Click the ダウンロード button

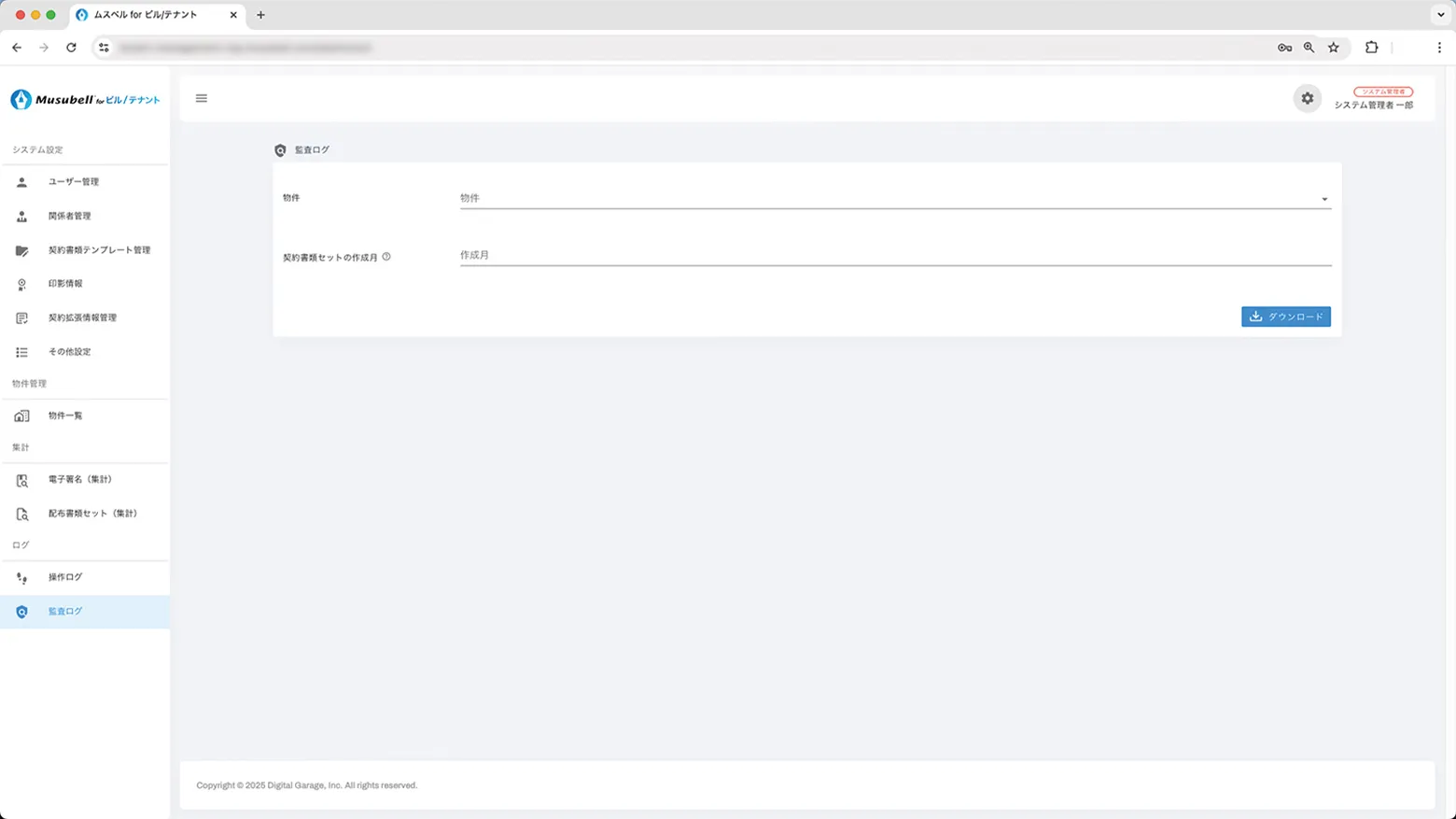[1285, 317]
